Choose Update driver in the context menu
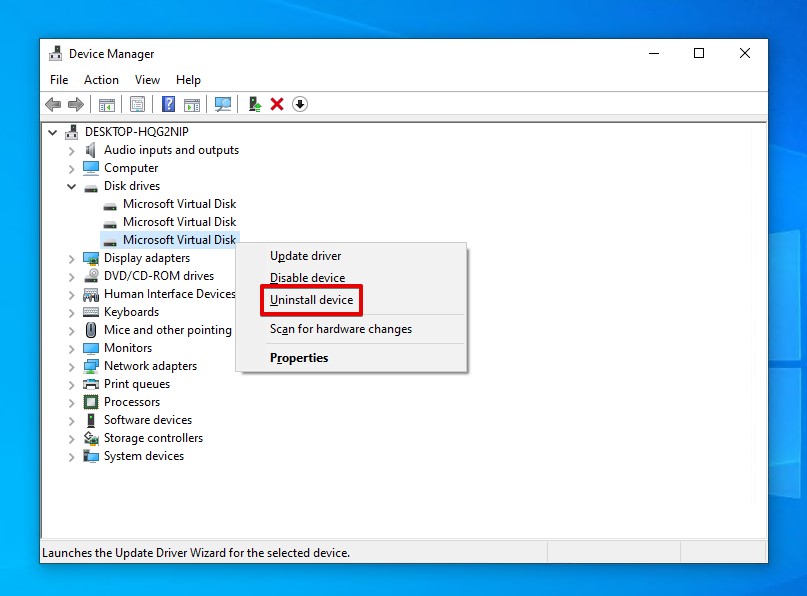The image size is (807, 596). [305, 255]
